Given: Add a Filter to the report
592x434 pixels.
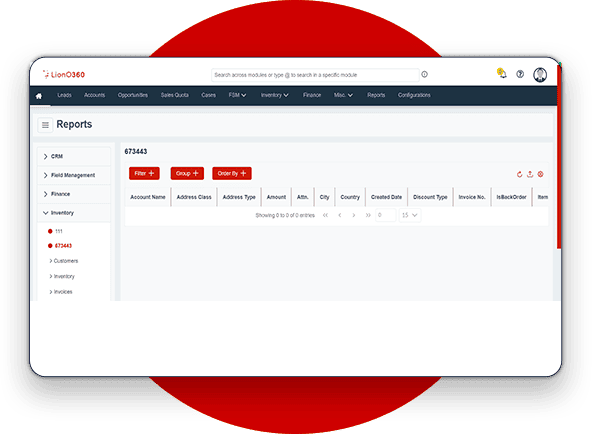Looking at the screenshot, I should point(144,173).
